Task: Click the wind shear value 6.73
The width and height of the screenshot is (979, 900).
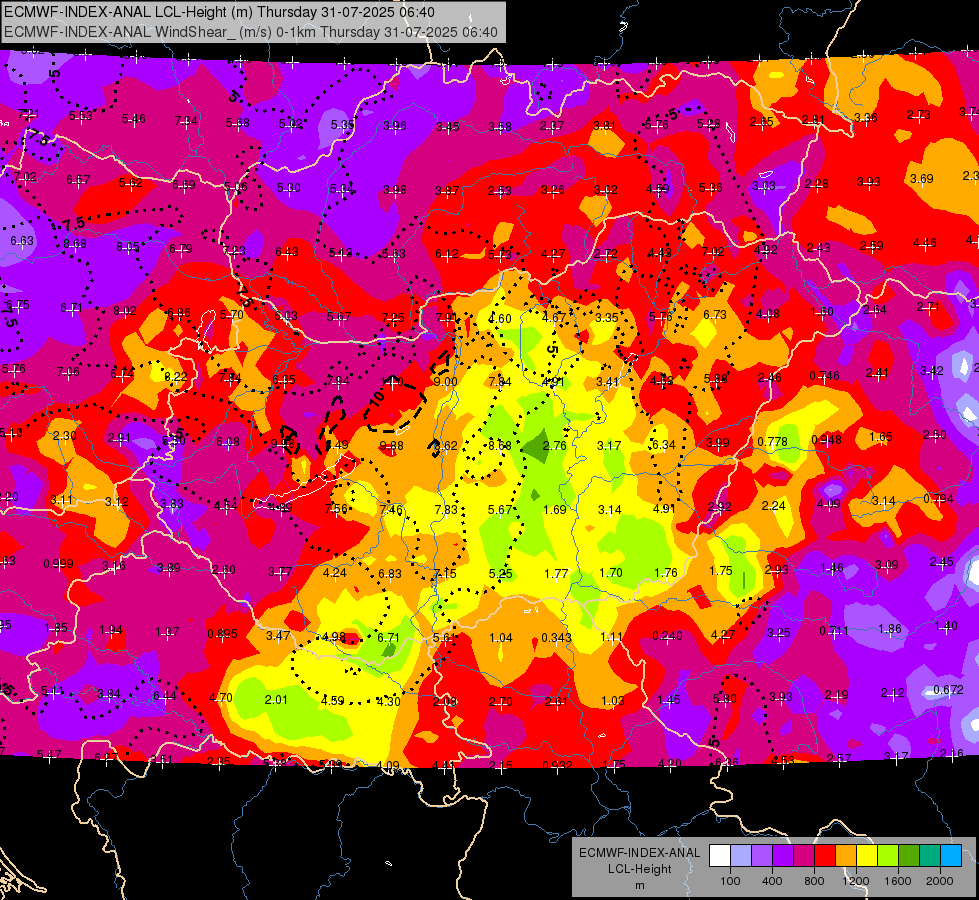Action: click(x=714, y=315)
